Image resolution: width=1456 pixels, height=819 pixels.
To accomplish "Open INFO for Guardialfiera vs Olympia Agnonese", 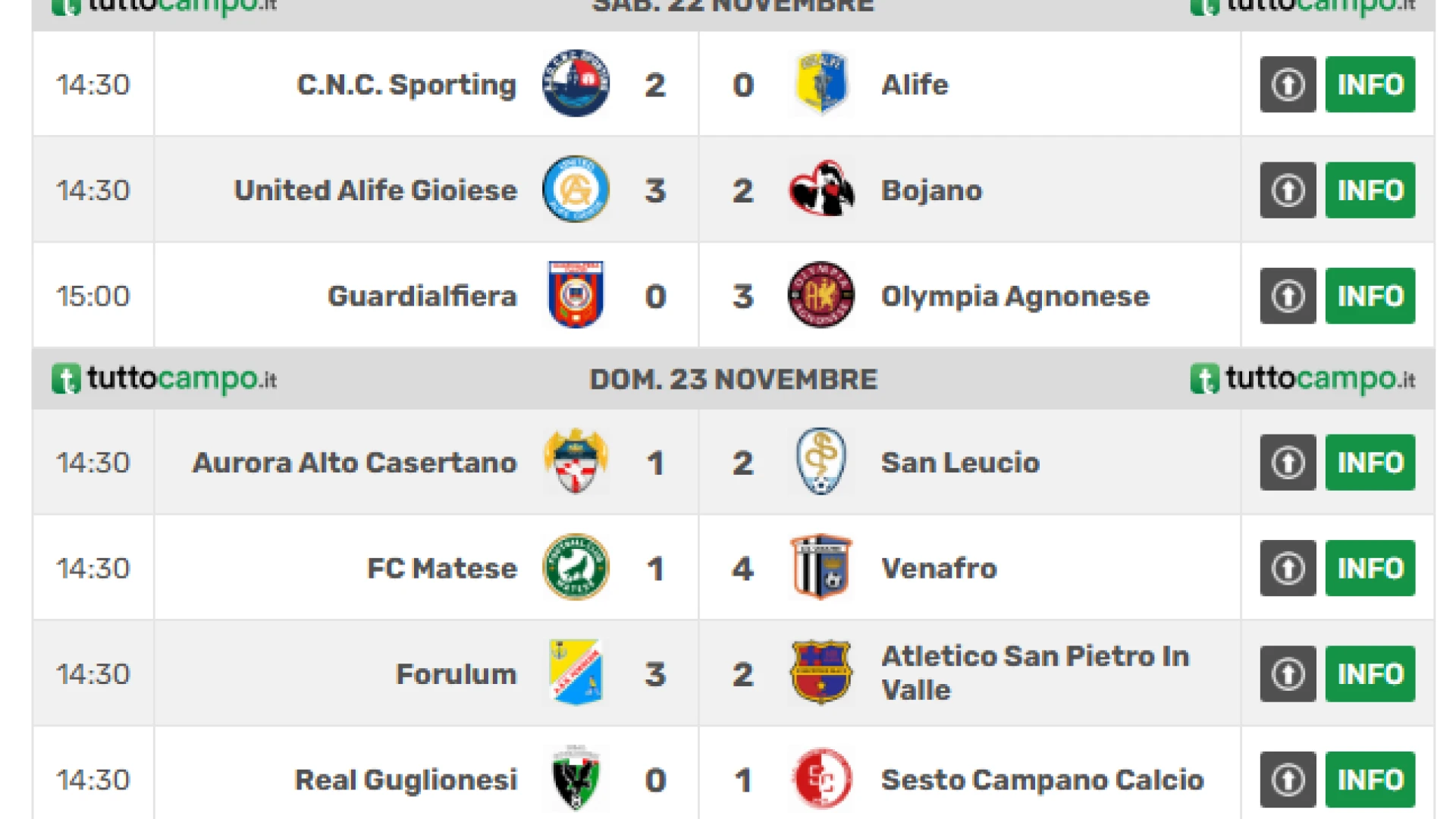I will (1370, 296).
